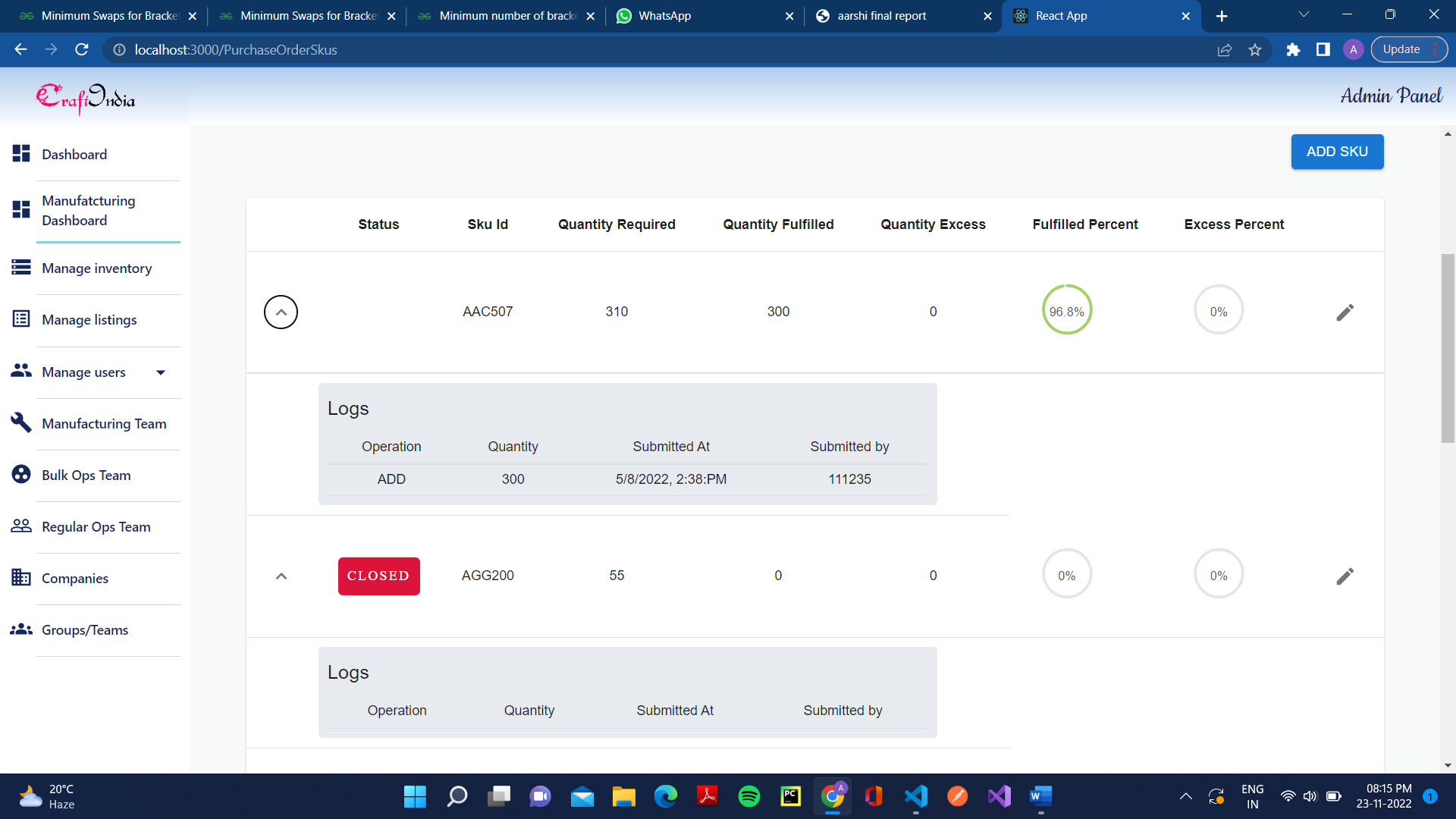The width and height of the screenshot is (1456, 819).
Task: Select the Companies building icon
Action: [x=20, y=578]
